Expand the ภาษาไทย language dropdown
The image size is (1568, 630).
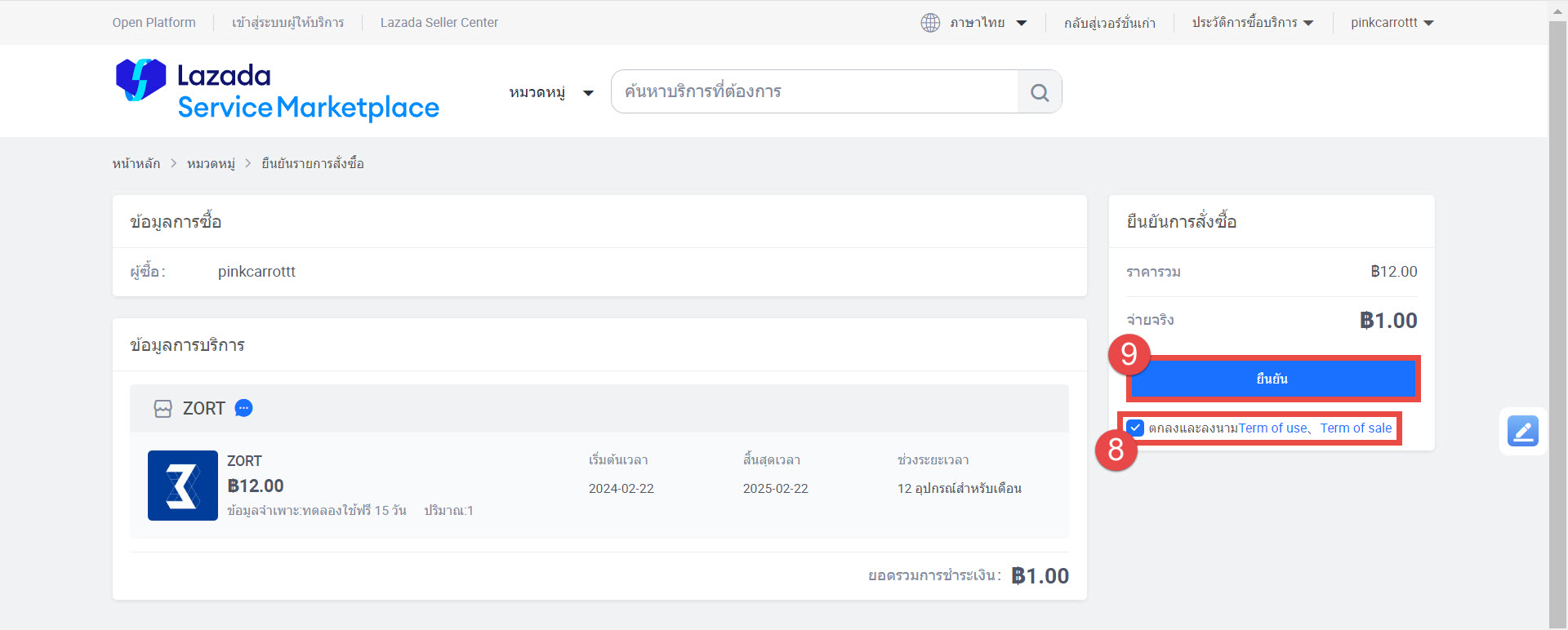(x=987, y=23)
